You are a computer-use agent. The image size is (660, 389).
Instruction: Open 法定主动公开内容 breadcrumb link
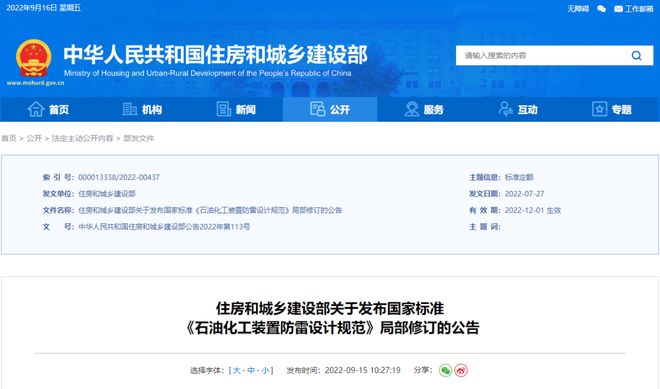(82, 138)
